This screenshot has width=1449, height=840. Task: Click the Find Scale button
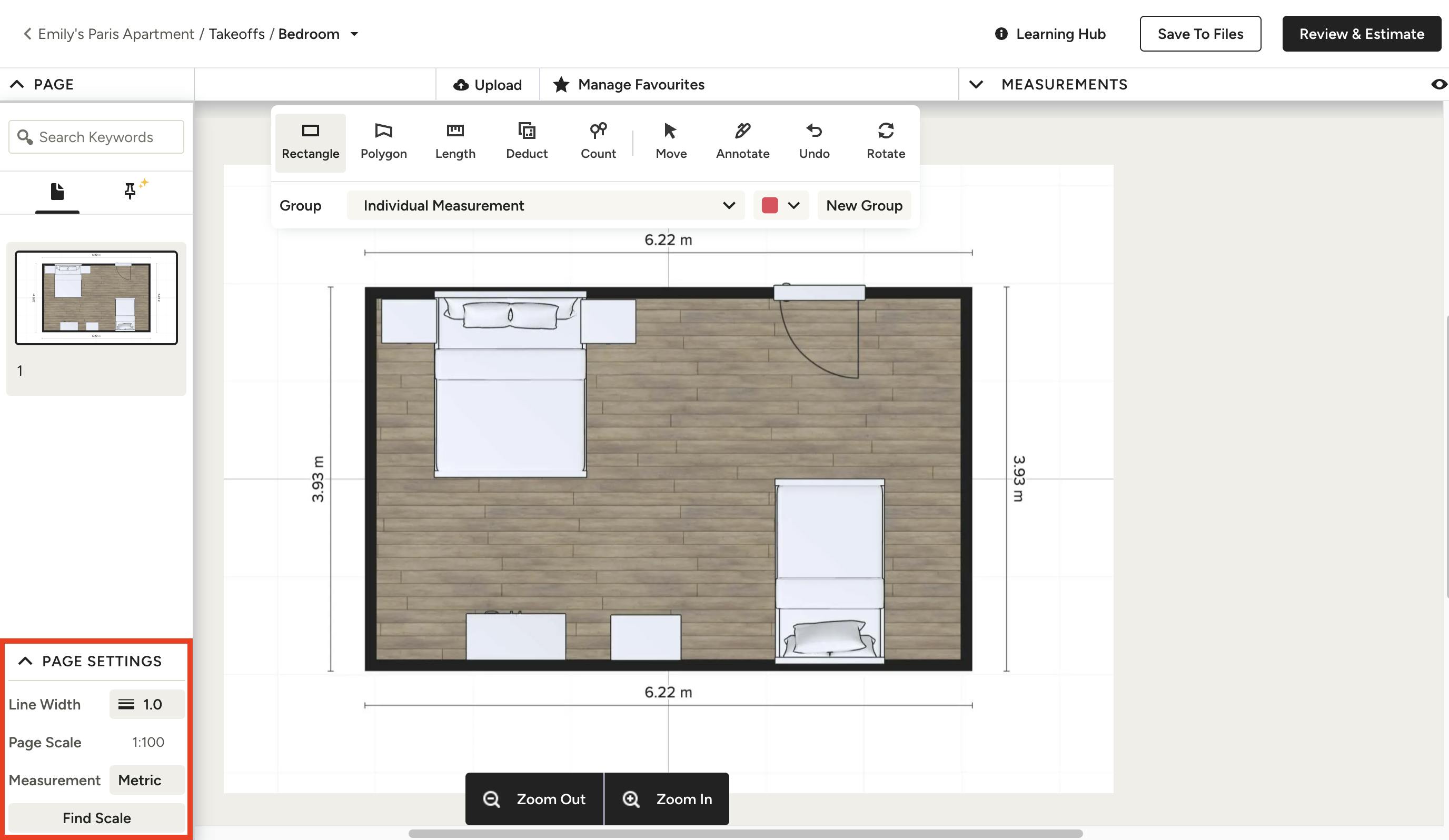click(x=96, y=817)
